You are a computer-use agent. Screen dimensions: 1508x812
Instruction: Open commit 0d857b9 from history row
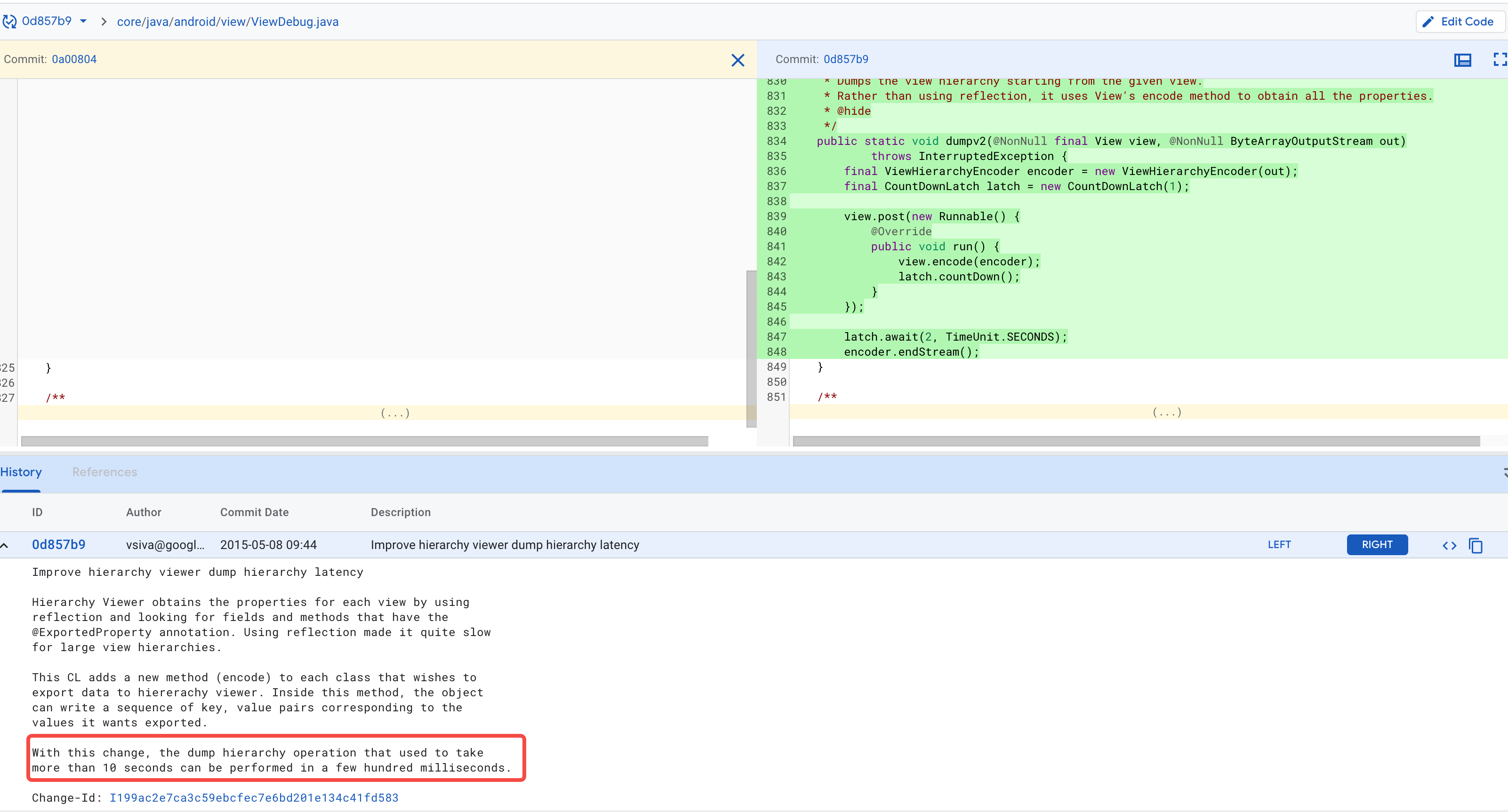pos(58,545)
